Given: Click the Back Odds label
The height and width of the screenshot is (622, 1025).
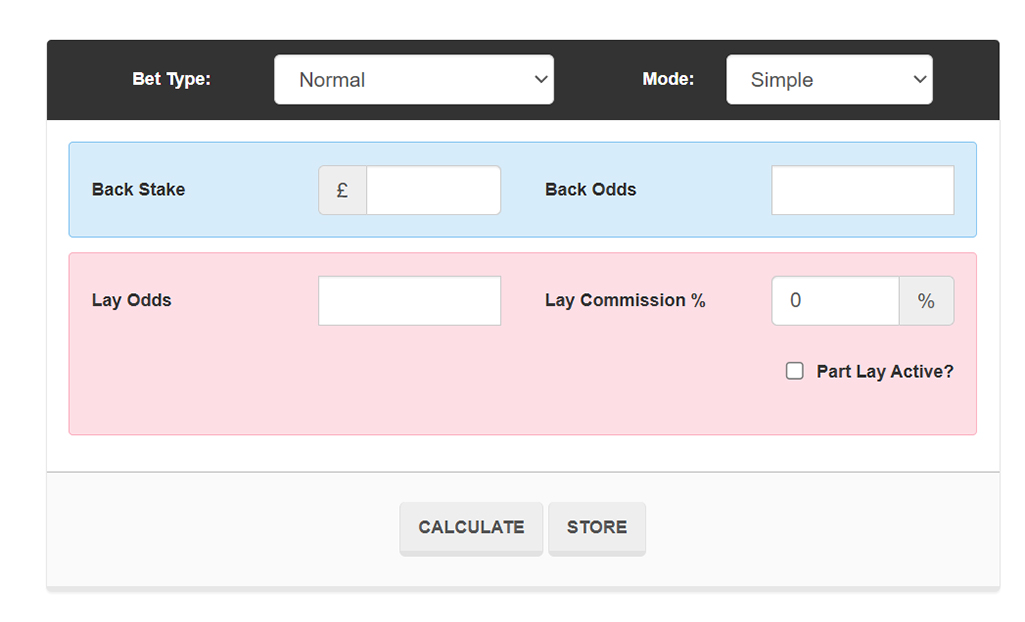Looking at the screenshot, I should tap(590, 190).
